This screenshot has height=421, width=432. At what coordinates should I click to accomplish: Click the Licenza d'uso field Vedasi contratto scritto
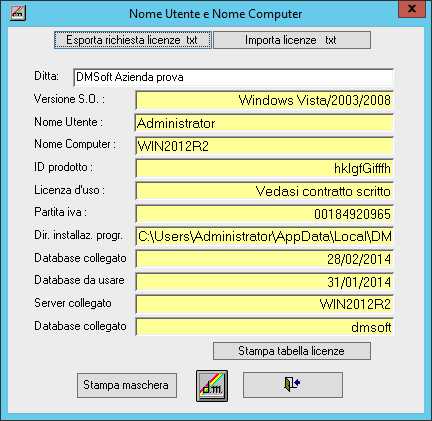click(264, 191)
